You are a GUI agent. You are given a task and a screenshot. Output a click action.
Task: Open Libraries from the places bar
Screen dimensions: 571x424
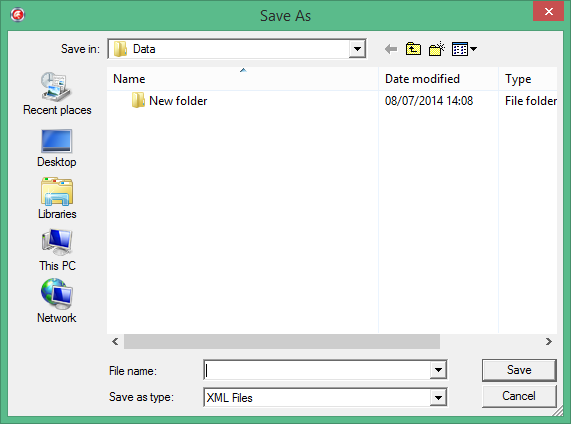coord(57,199)
